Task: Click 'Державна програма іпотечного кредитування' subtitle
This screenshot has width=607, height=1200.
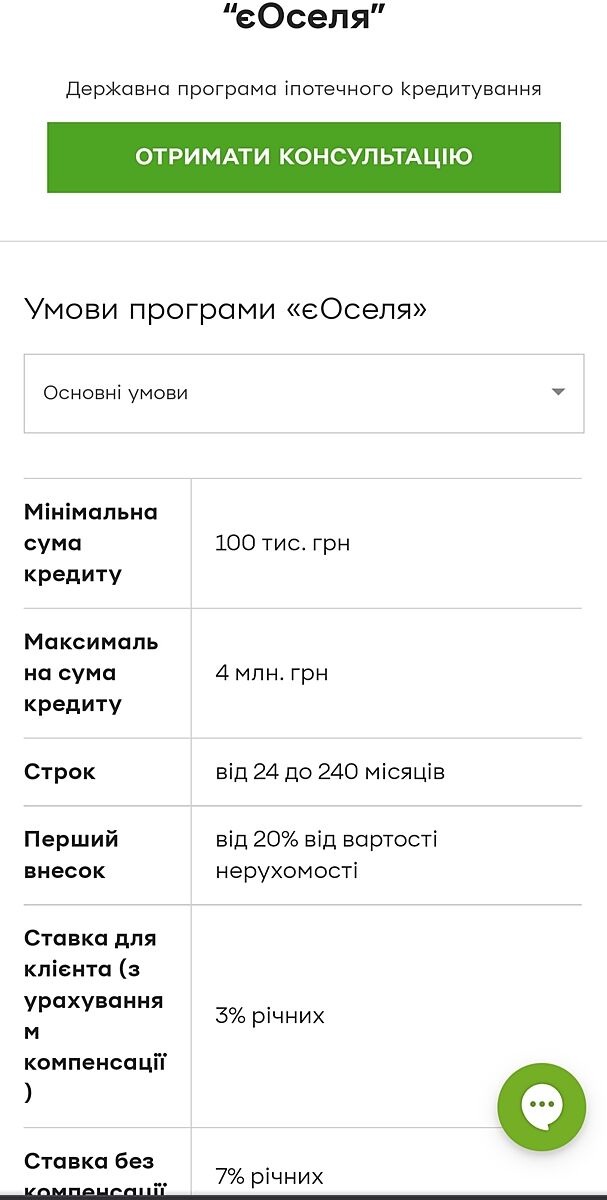Action: [303, 89]
